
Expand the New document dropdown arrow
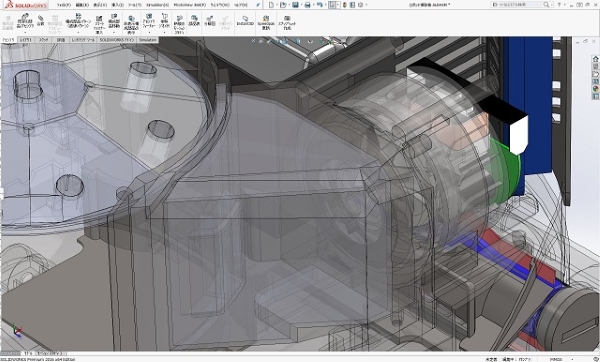tap(276, 5)
